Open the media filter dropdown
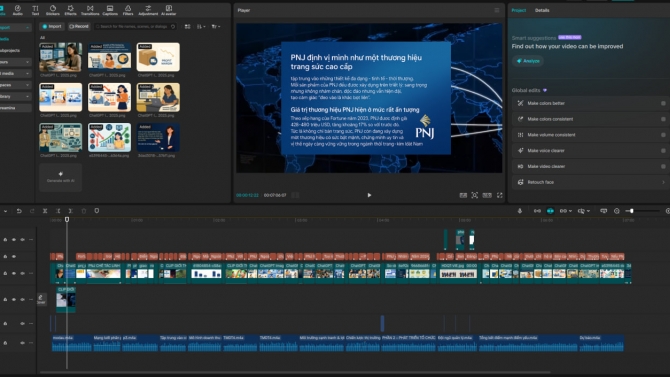Viewport: 670px width, 377px height. (x=216, y=27)
